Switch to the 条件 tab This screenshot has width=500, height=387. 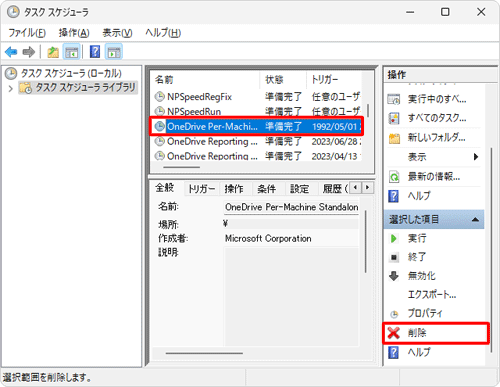267,189
